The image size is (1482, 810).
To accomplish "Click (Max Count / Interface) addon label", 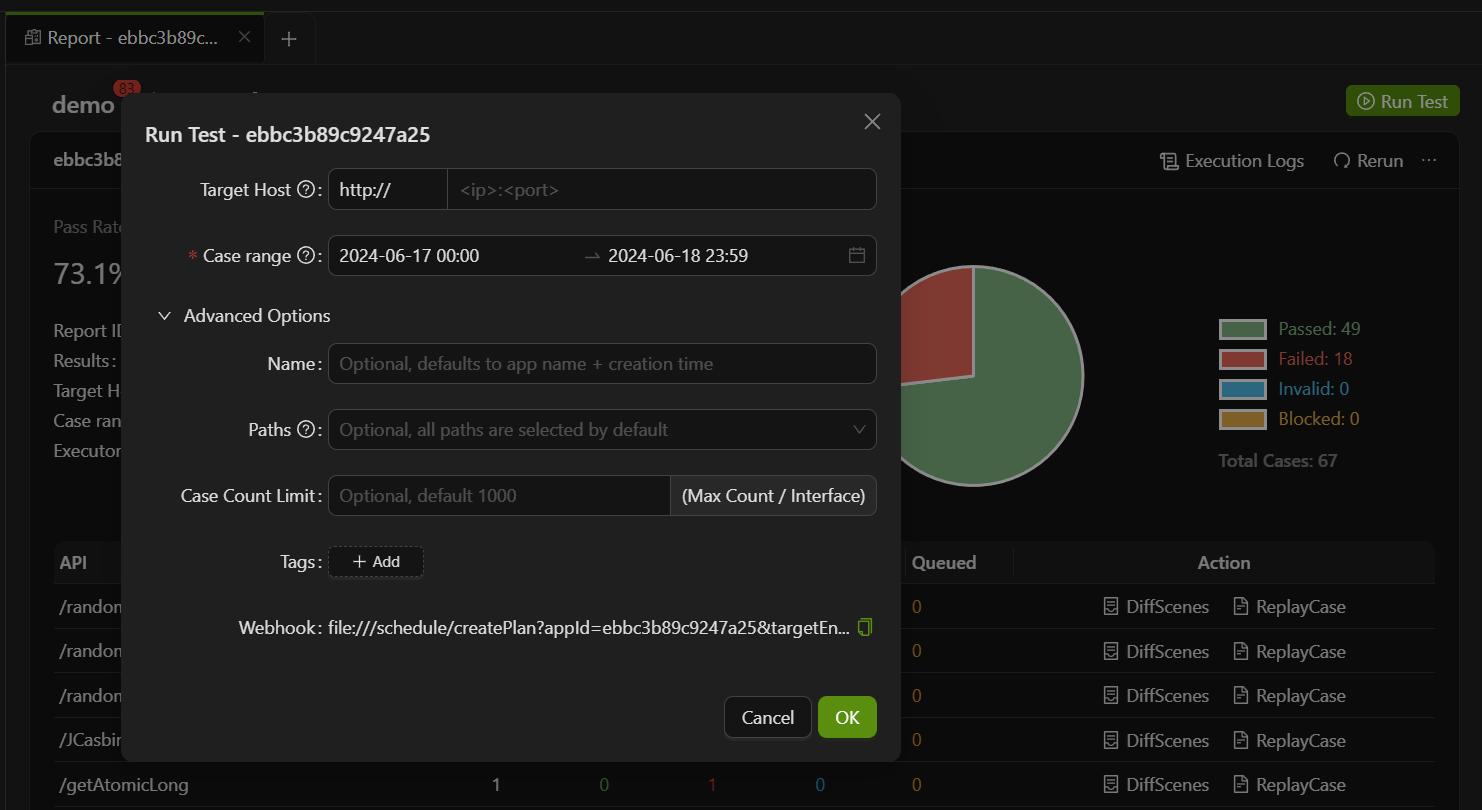I will click(x=773, y=496).
